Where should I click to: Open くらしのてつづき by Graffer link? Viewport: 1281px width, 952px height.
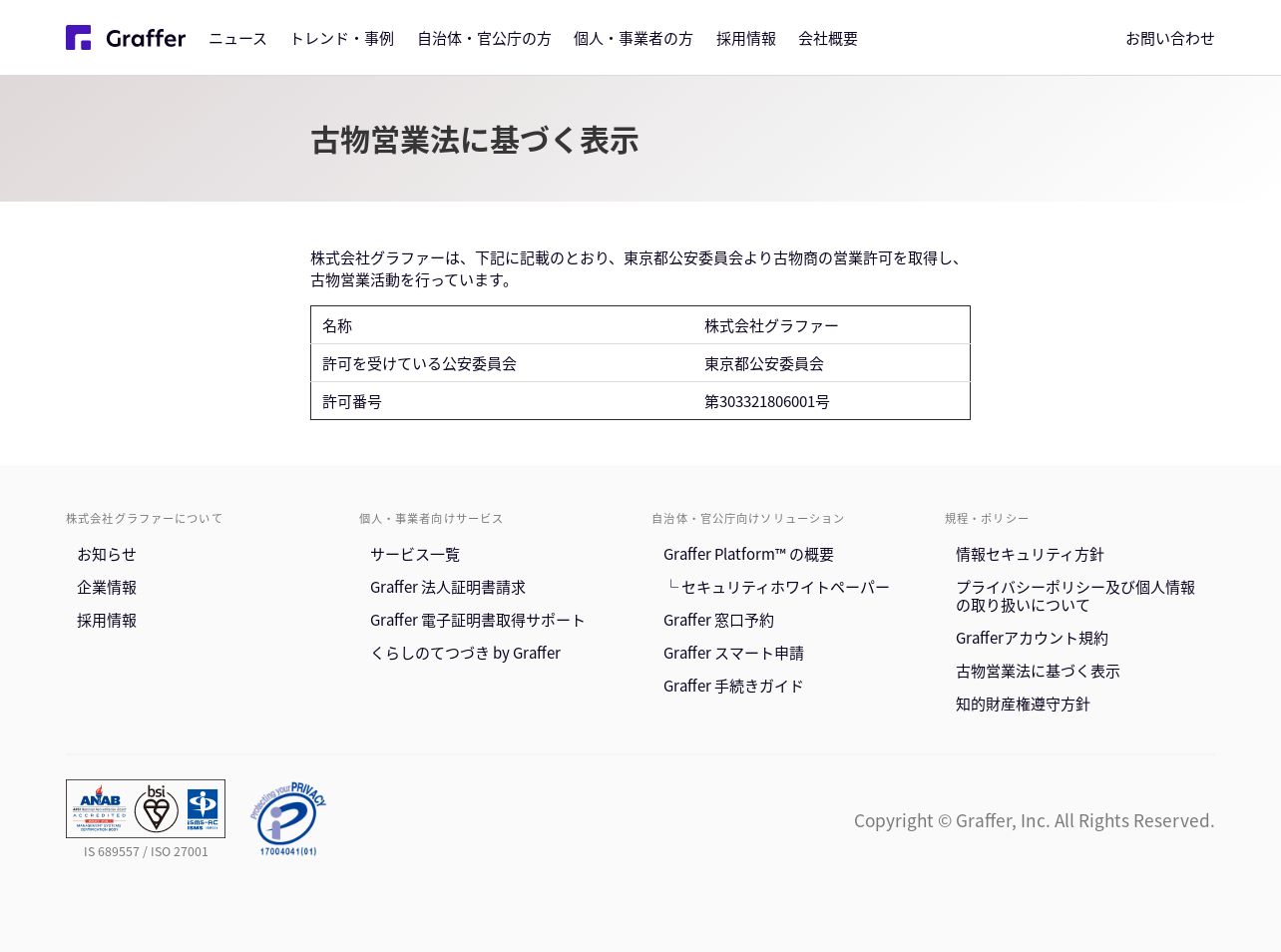465,653
